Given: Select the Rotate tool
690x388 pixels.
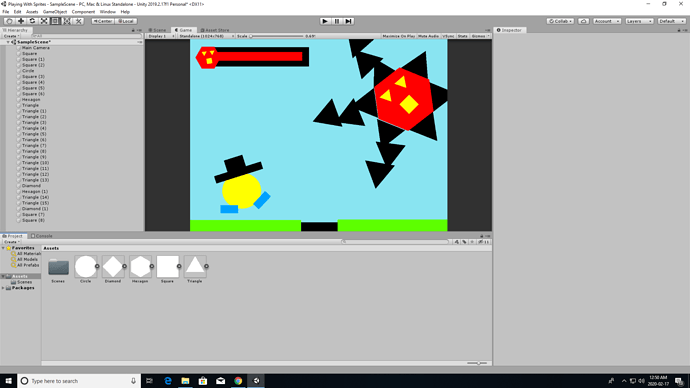Looking at the screenshot, I should pyautogui.click(x=32, y=21).
